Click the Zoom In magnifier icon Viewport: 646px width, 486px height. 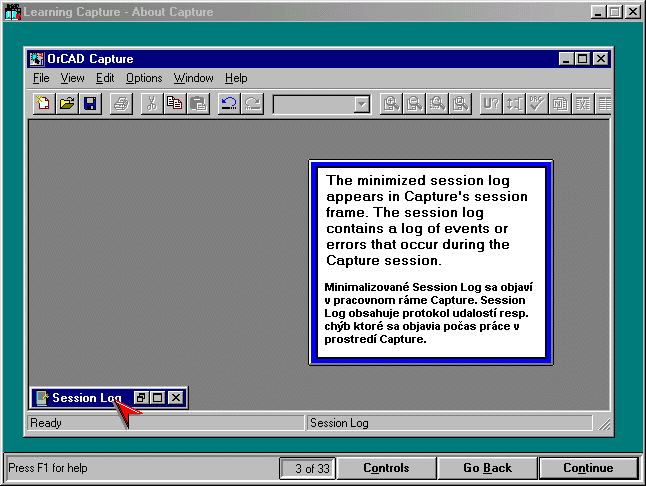(391, 103)
